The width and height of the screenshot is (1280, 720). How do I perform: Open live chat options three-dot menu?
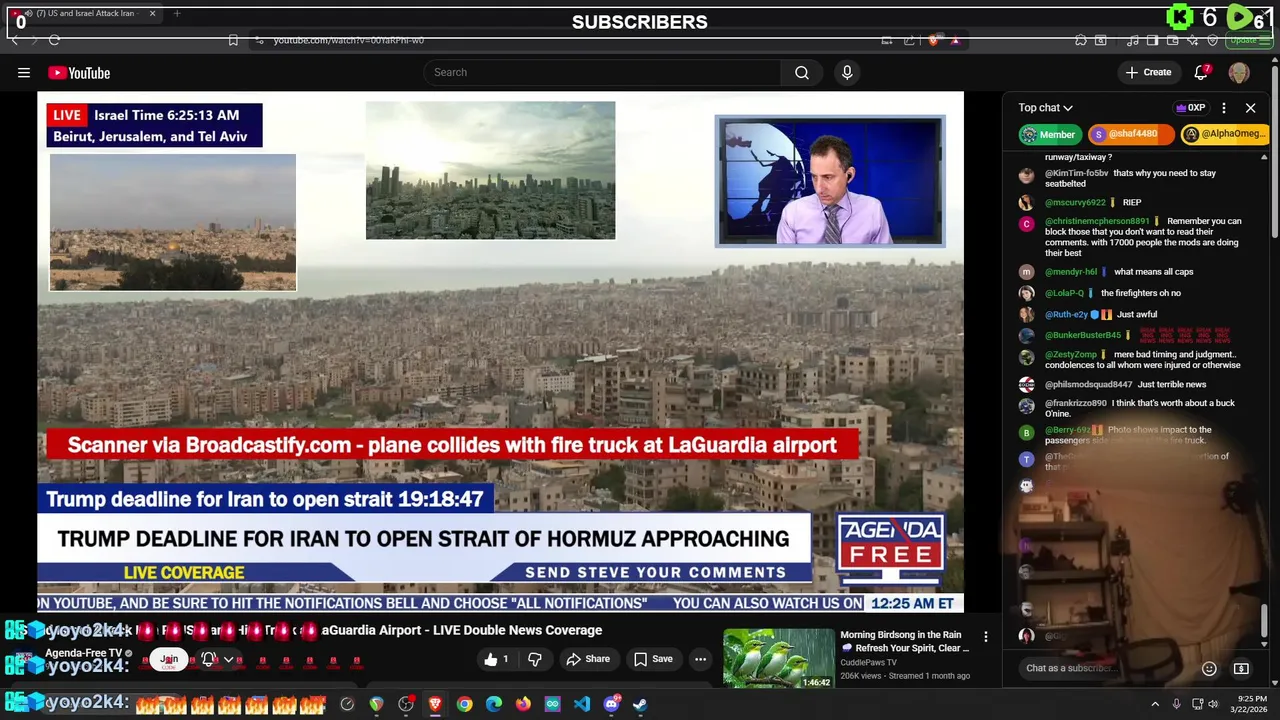coord(1224,108)
